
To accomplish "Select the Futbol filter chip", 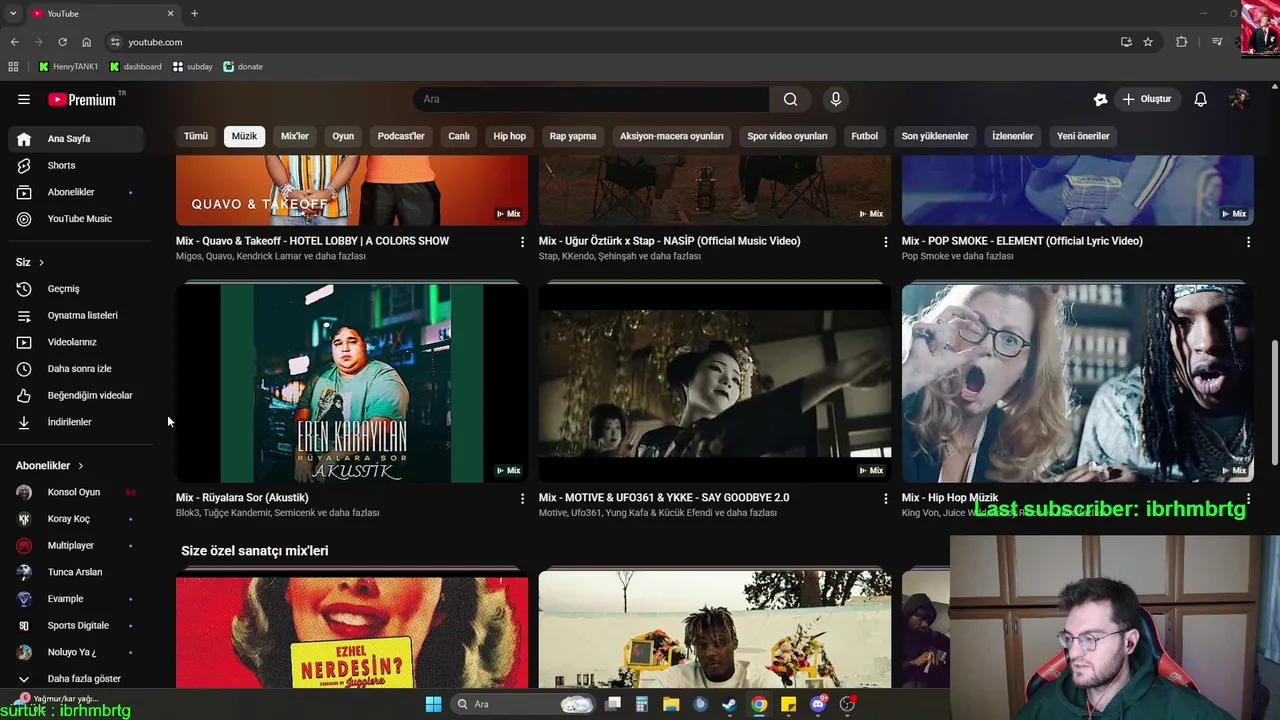I will (864, 136).
